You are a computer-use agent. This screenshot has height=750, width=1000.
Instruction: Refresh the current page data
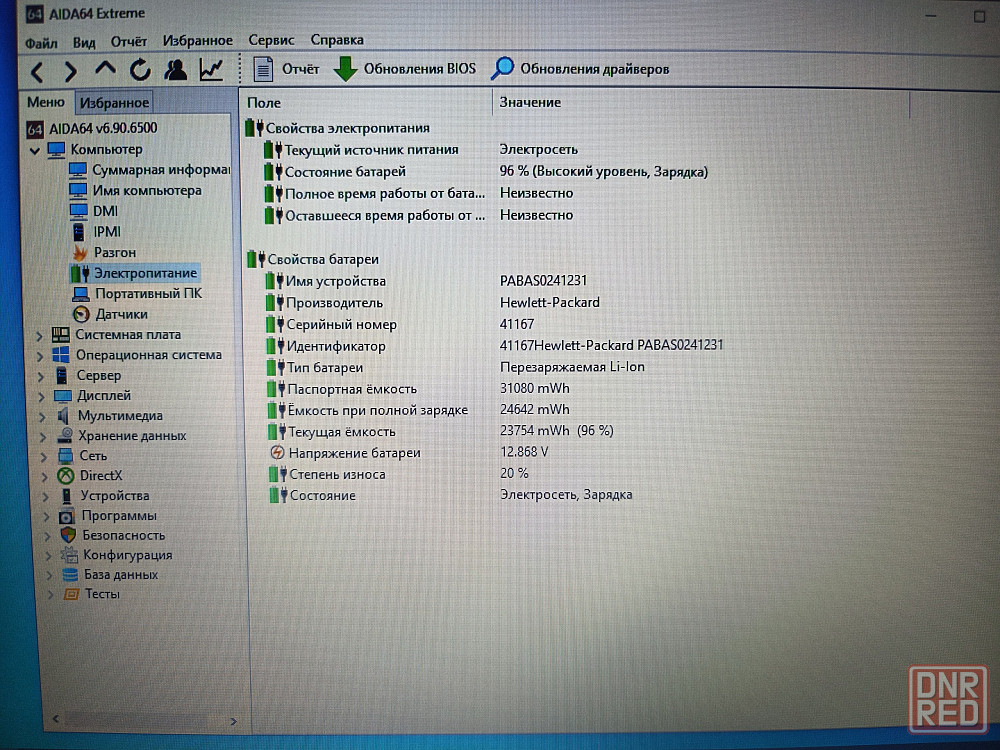(x=140, y=70)
